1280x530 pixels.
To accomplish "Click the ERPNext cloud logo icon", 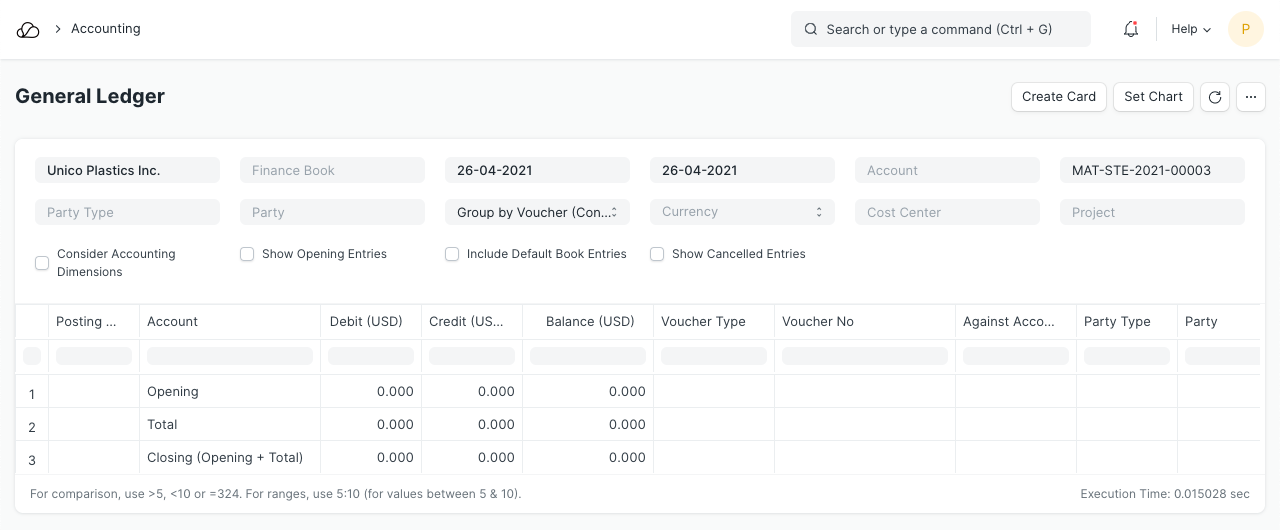I will (x=28, y=30).
